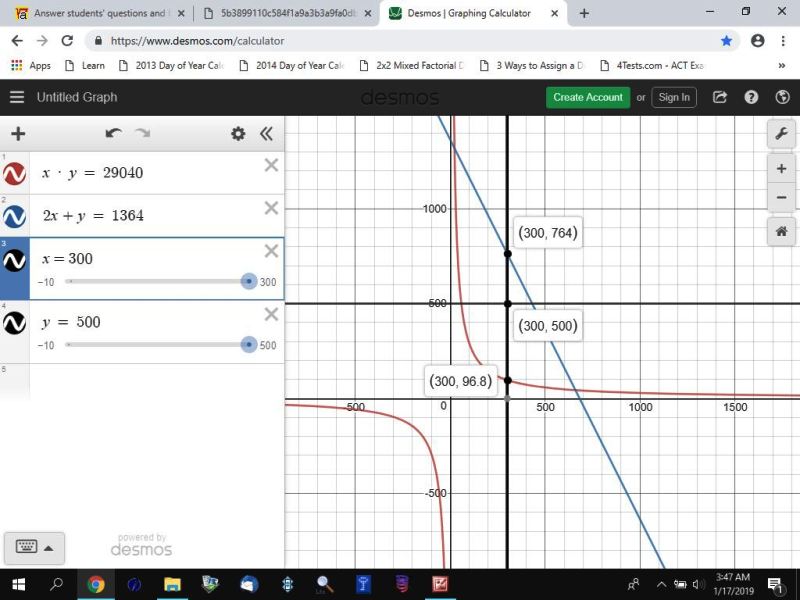The image size is (800, 600).
Task: Share the graph
Action: pyautogui.click(x=719, y=97)
